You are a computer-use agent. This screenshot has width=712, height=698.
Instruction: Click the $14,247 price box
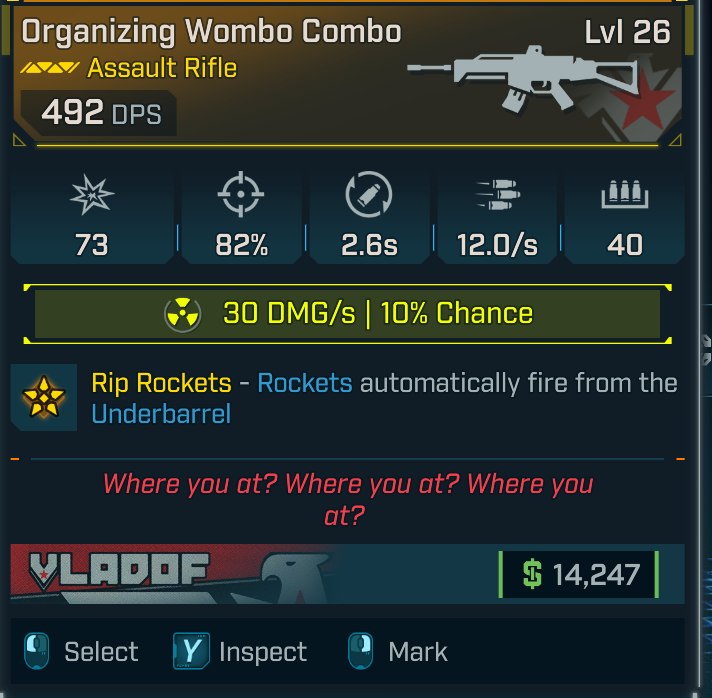click(x=579, y=574)
